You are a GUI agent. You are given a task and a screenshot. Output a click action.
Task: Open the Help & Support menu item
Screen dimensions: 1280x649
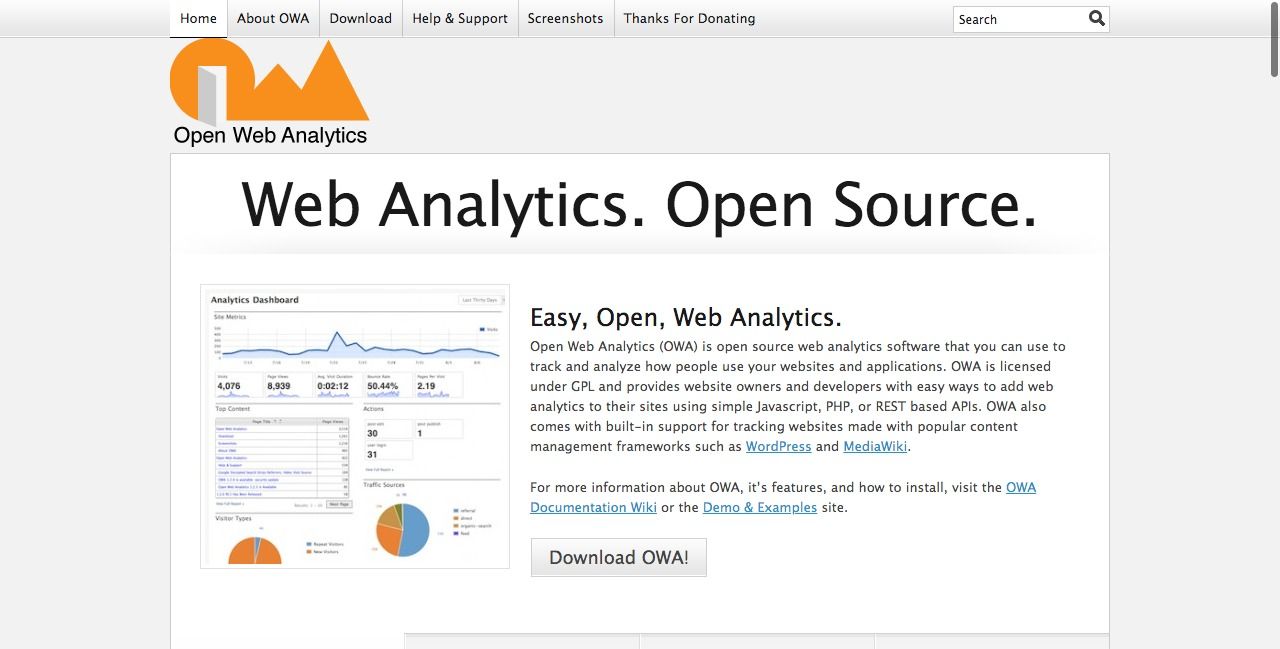click(459, 18)
